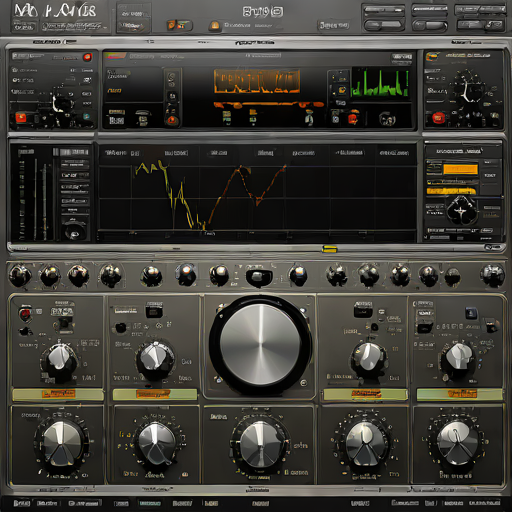This screenshot has height=512, width=512.
Task: Select the first label in the bottom status bar
Action: point(22,503)
